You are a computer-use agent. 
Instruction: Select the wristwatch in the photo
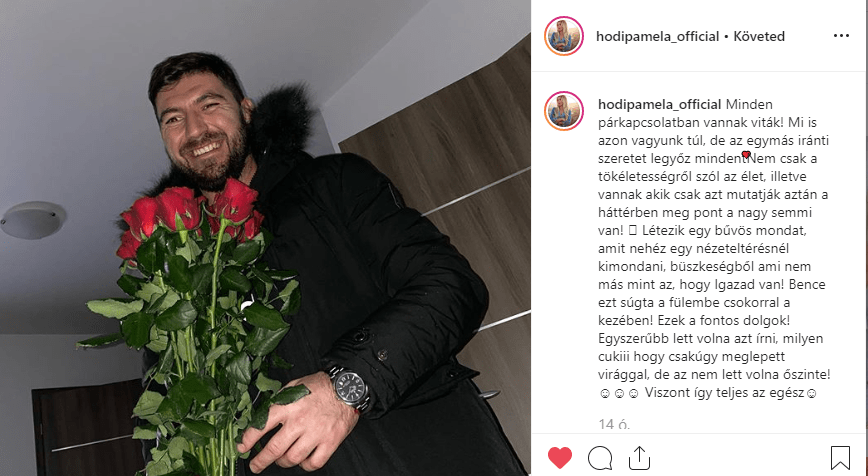(349, 387)
